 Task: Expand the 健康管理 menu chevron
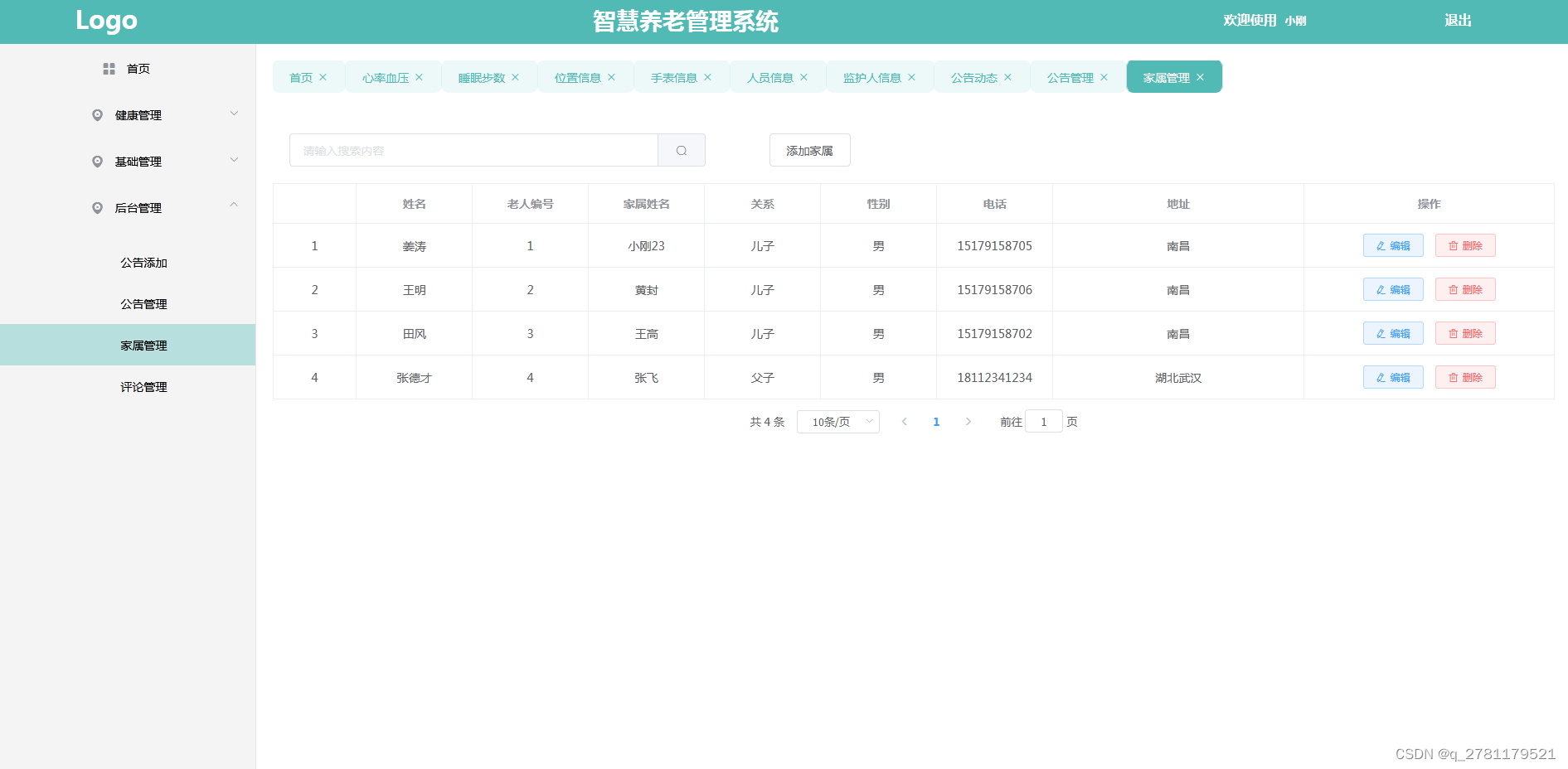coord(234,114)
